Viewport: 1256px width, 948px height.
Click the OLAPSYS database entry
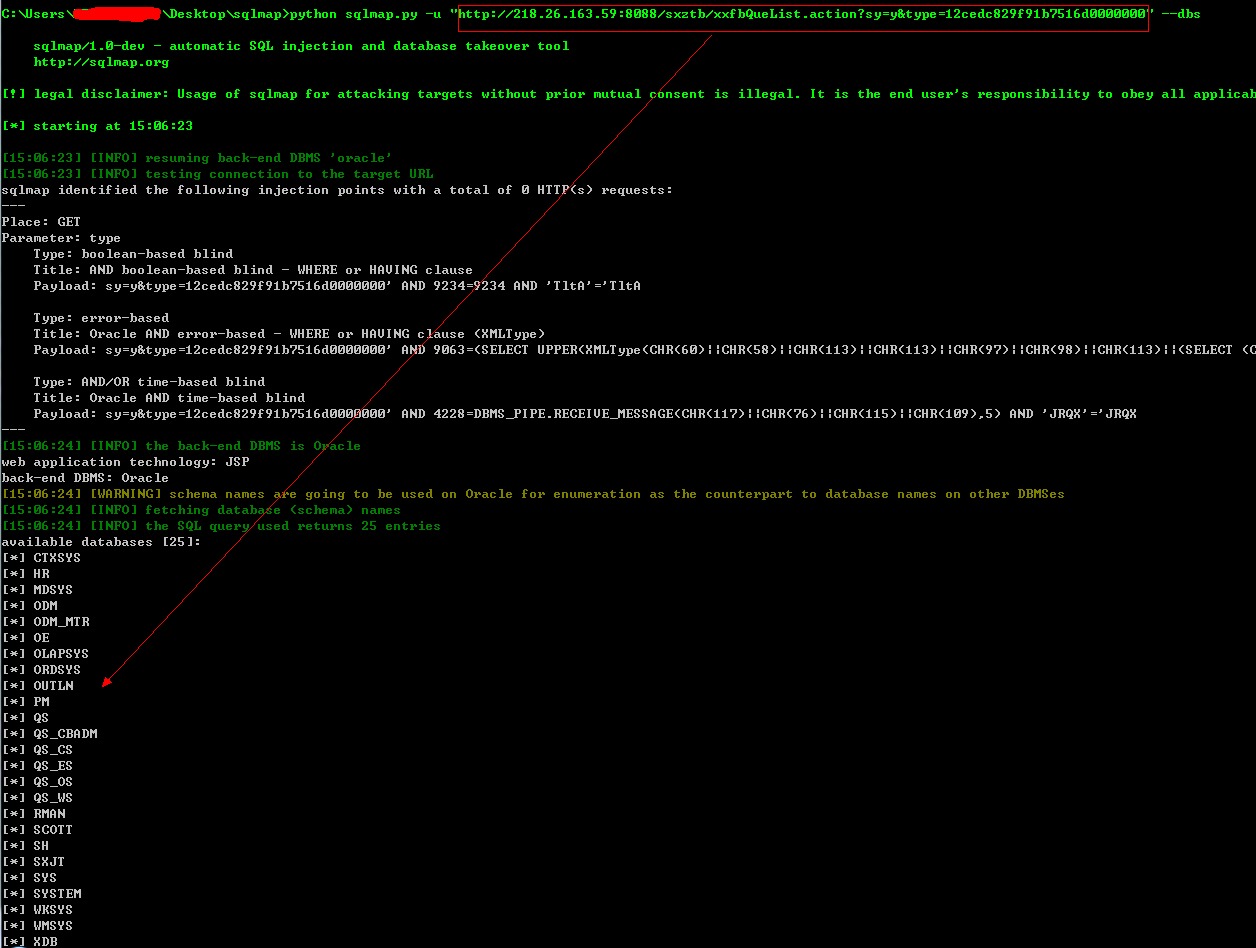coord(45,654)
